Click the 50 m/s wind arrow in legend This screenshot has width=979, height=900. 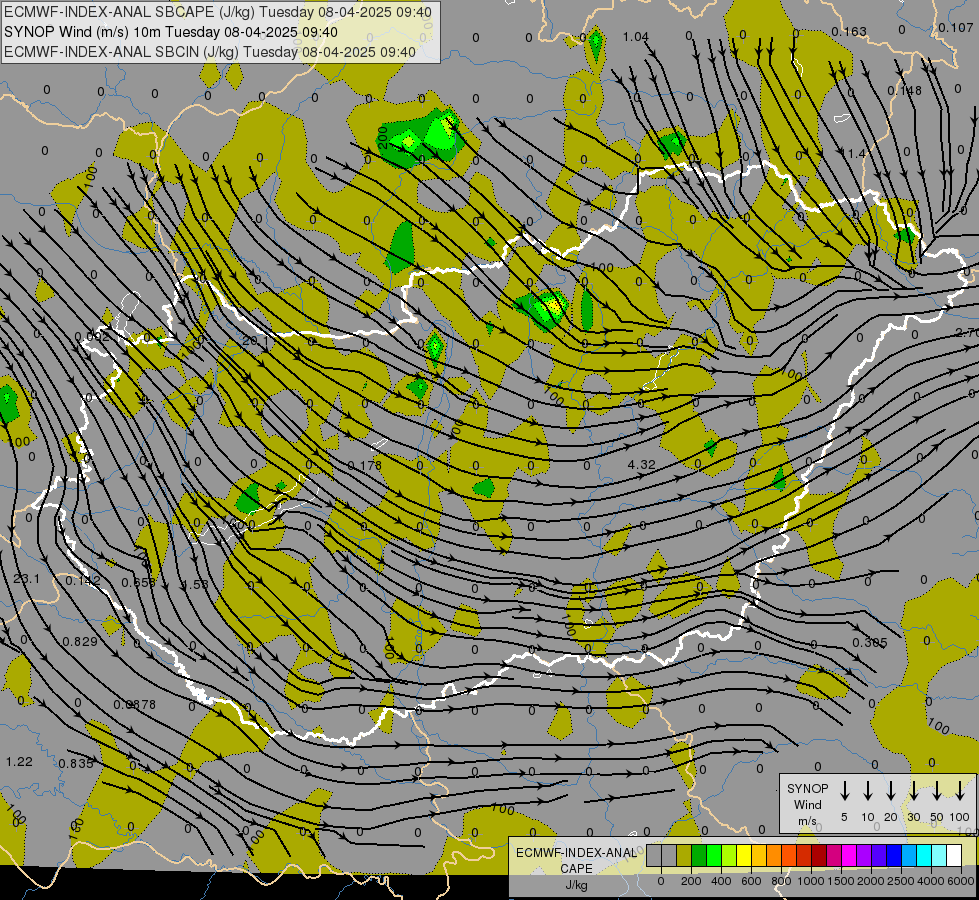pyautogui.click(x=937, y=791)
